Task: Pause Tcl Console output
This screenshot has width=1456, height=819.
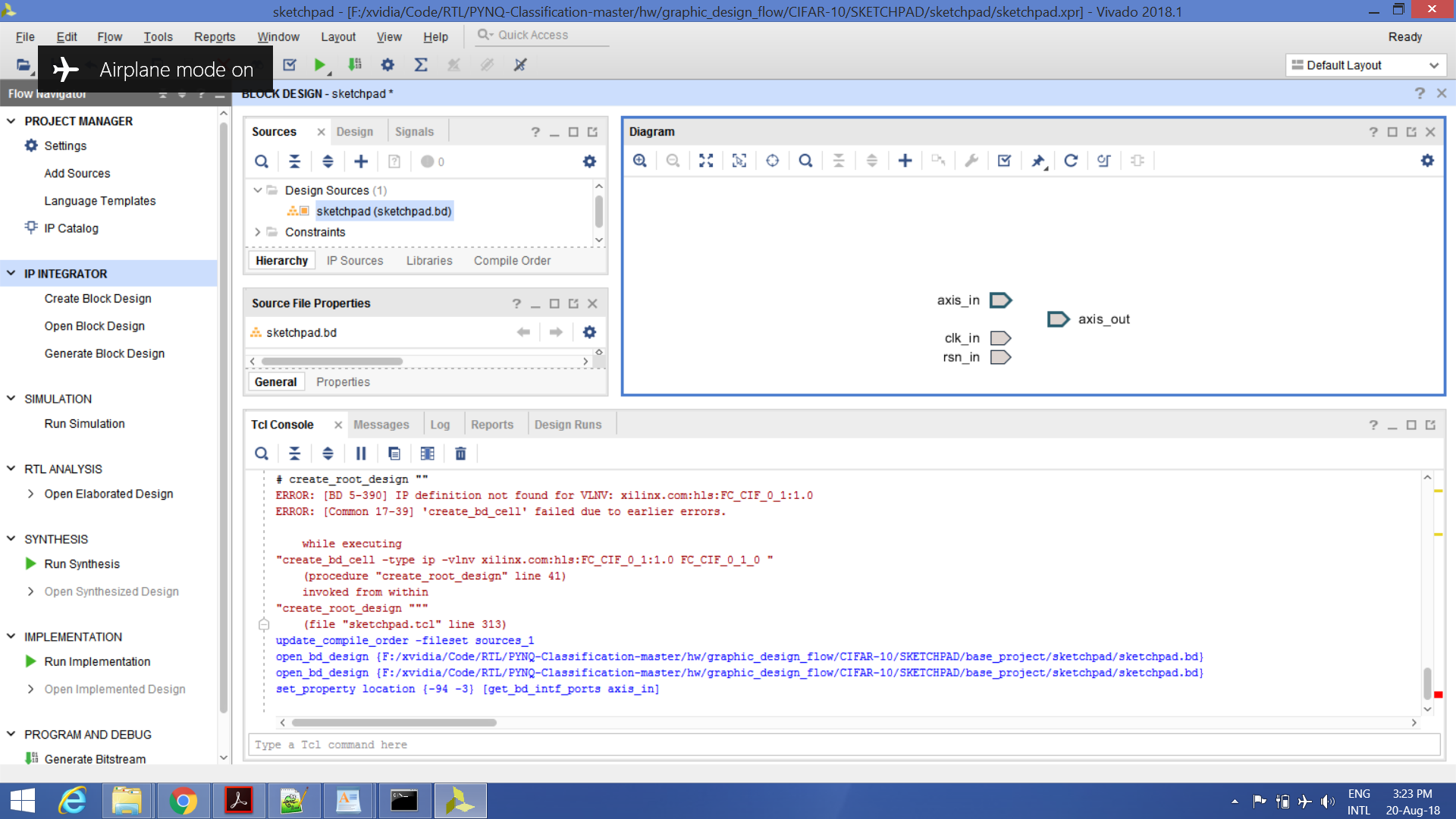Action: click(x=361, y=453)
